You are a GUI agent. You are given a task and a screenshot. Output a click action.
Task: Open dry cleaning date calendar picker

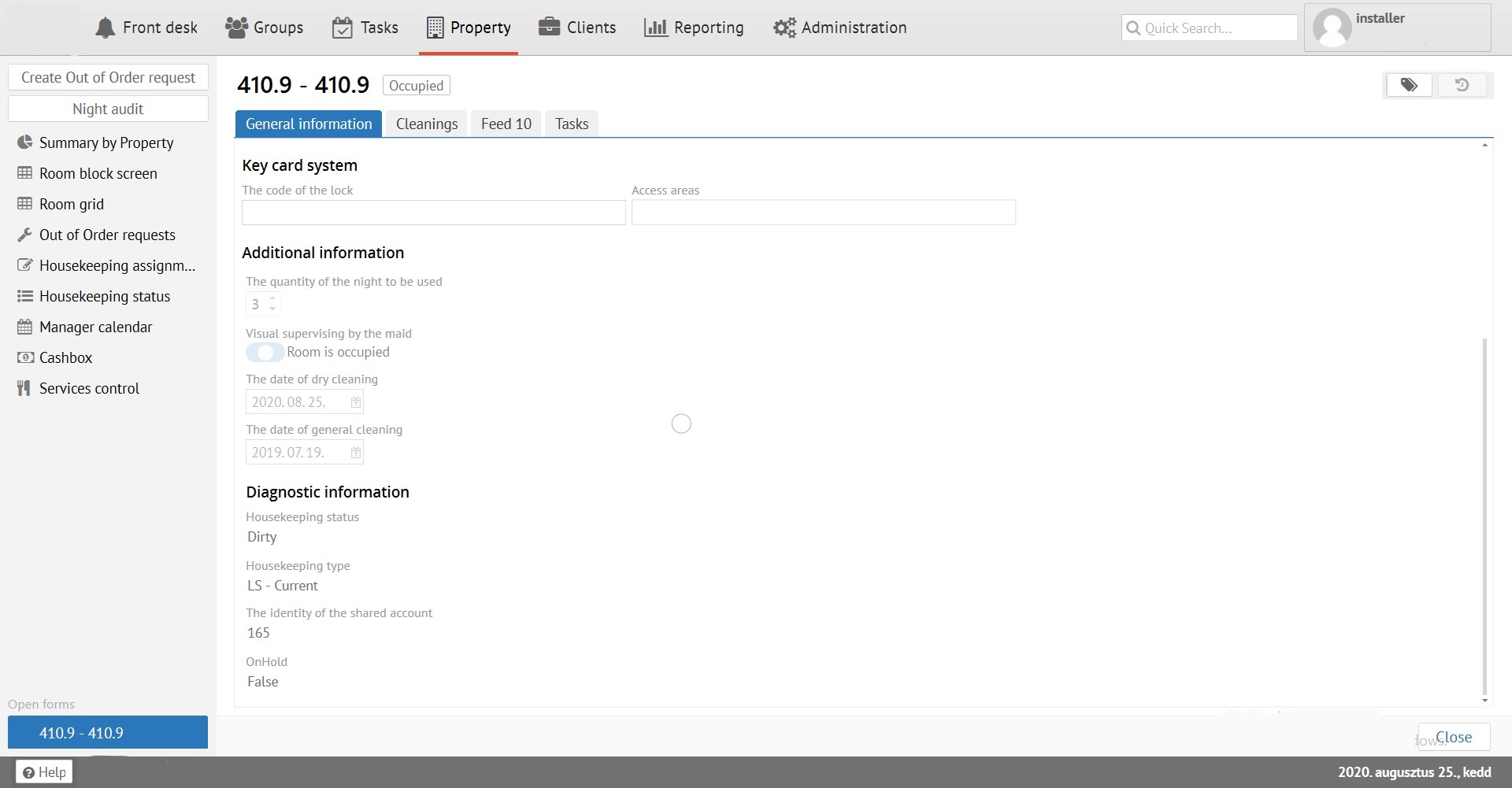[x=356, y=402]
